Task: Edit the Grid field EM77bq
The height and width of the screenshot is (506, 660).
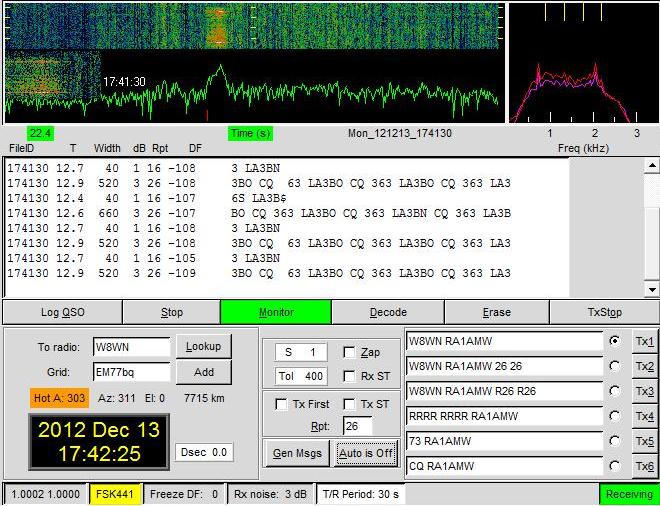Action: 132,372
